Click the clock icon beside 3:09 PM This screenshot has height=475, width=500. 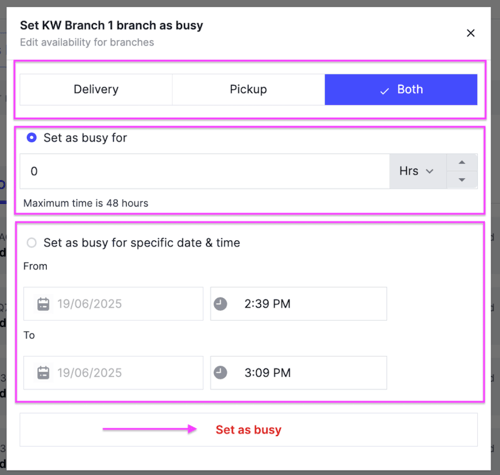click(x=220, y=373)
